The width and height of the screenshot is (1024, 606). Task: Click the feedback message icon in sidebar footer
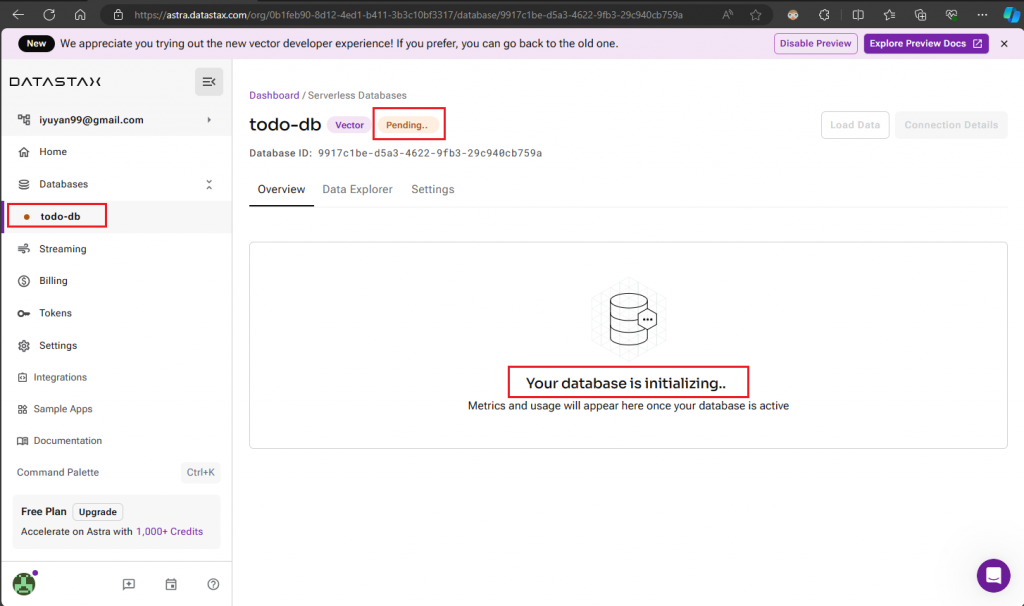click(x=129, y=584)
